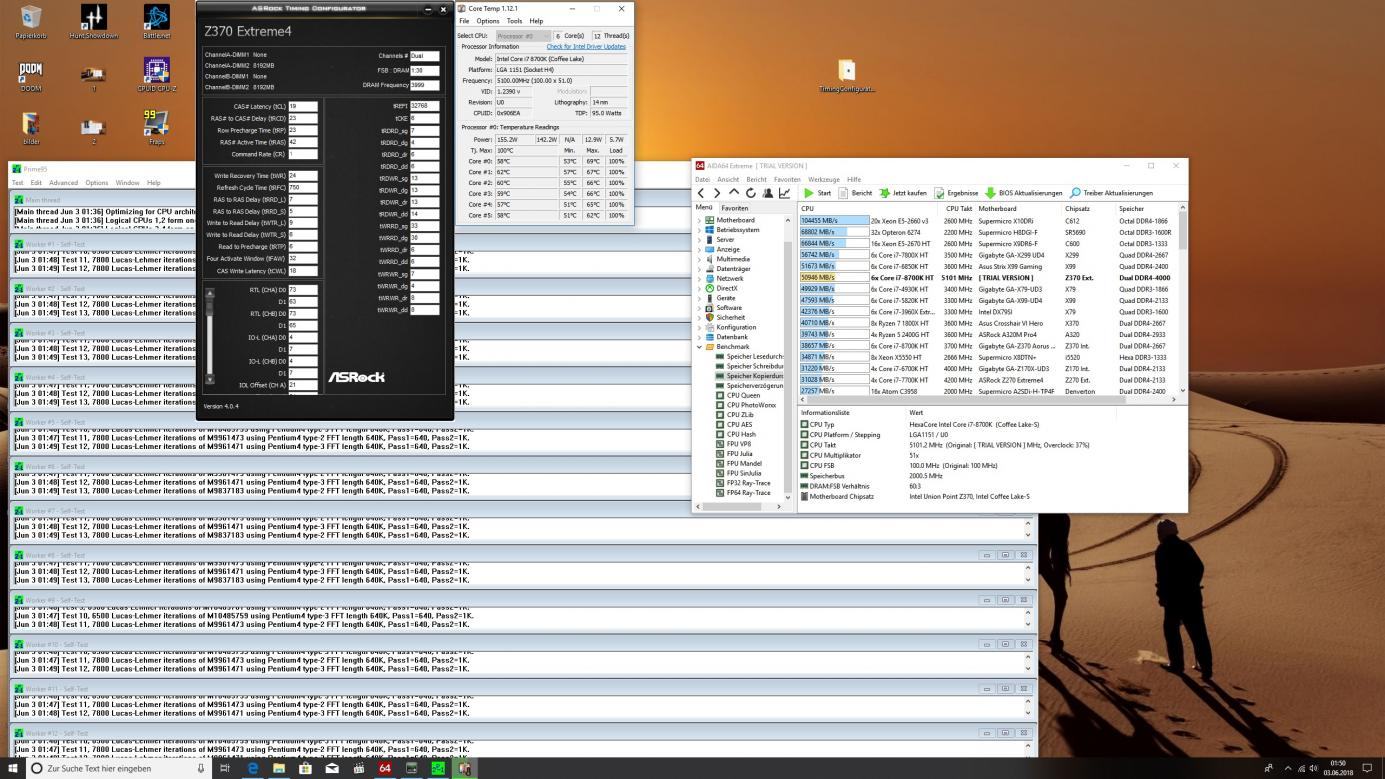1385x779 pixels.
Task: Start the AIDA64 benchmark
Action: point(817,193)
